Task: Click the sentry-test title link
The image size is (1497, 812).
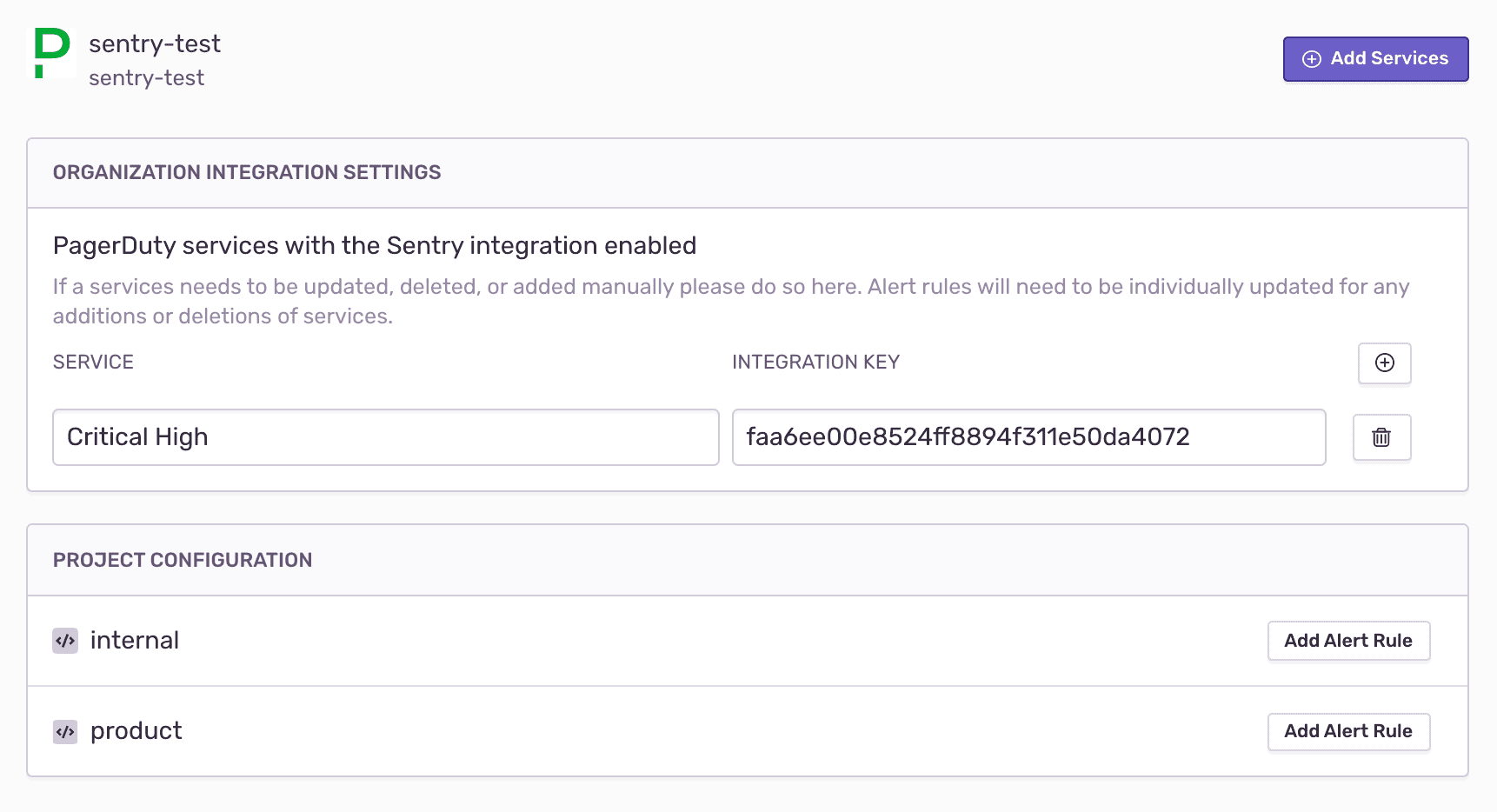Action: point(155,43)
